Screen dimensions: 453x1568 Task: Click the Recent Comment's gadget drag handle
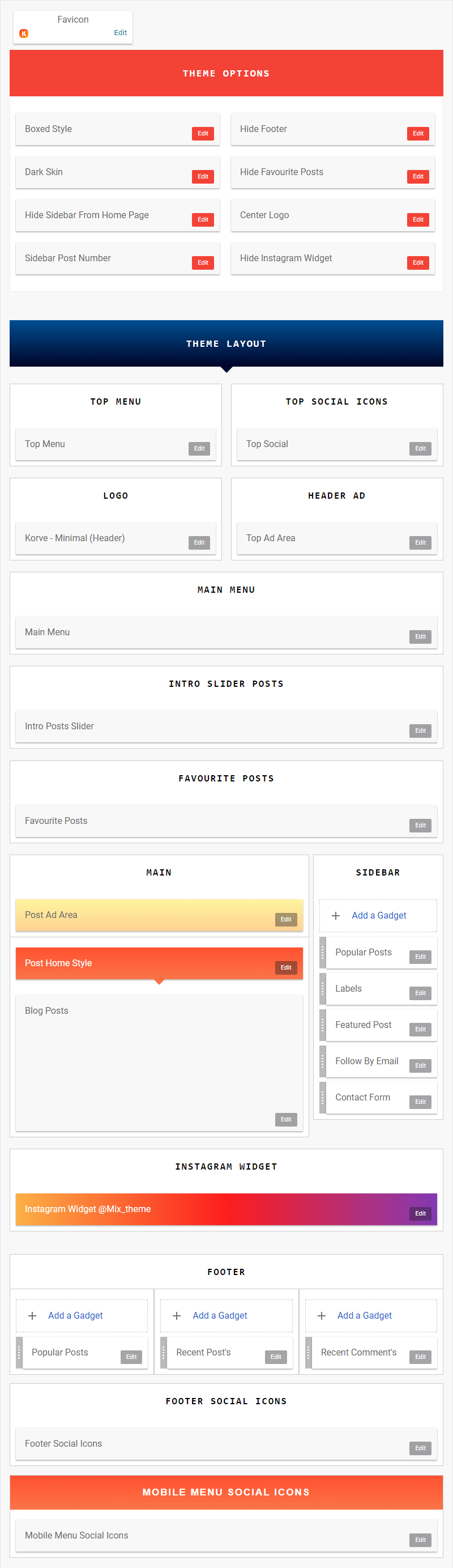coord(308,1353)
